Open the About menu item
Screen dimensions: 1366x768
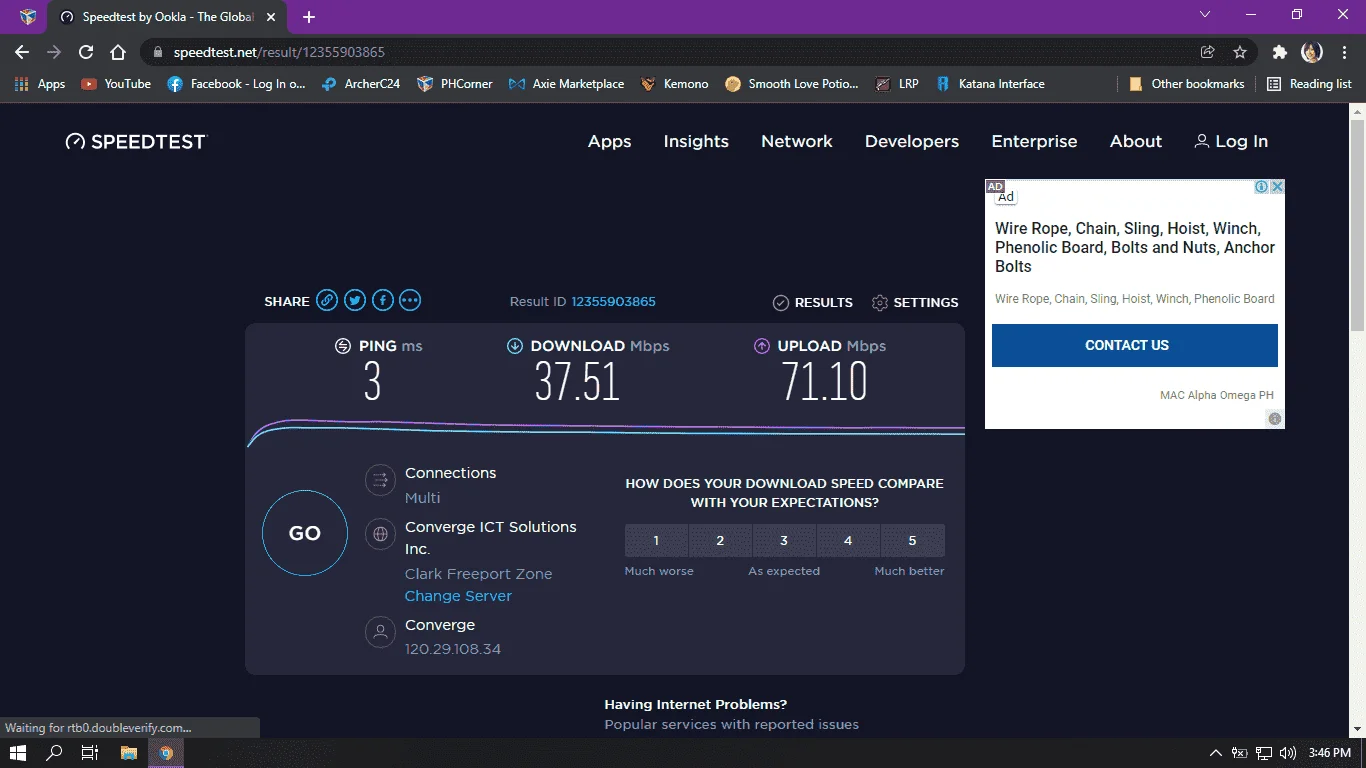[1136, 141]
